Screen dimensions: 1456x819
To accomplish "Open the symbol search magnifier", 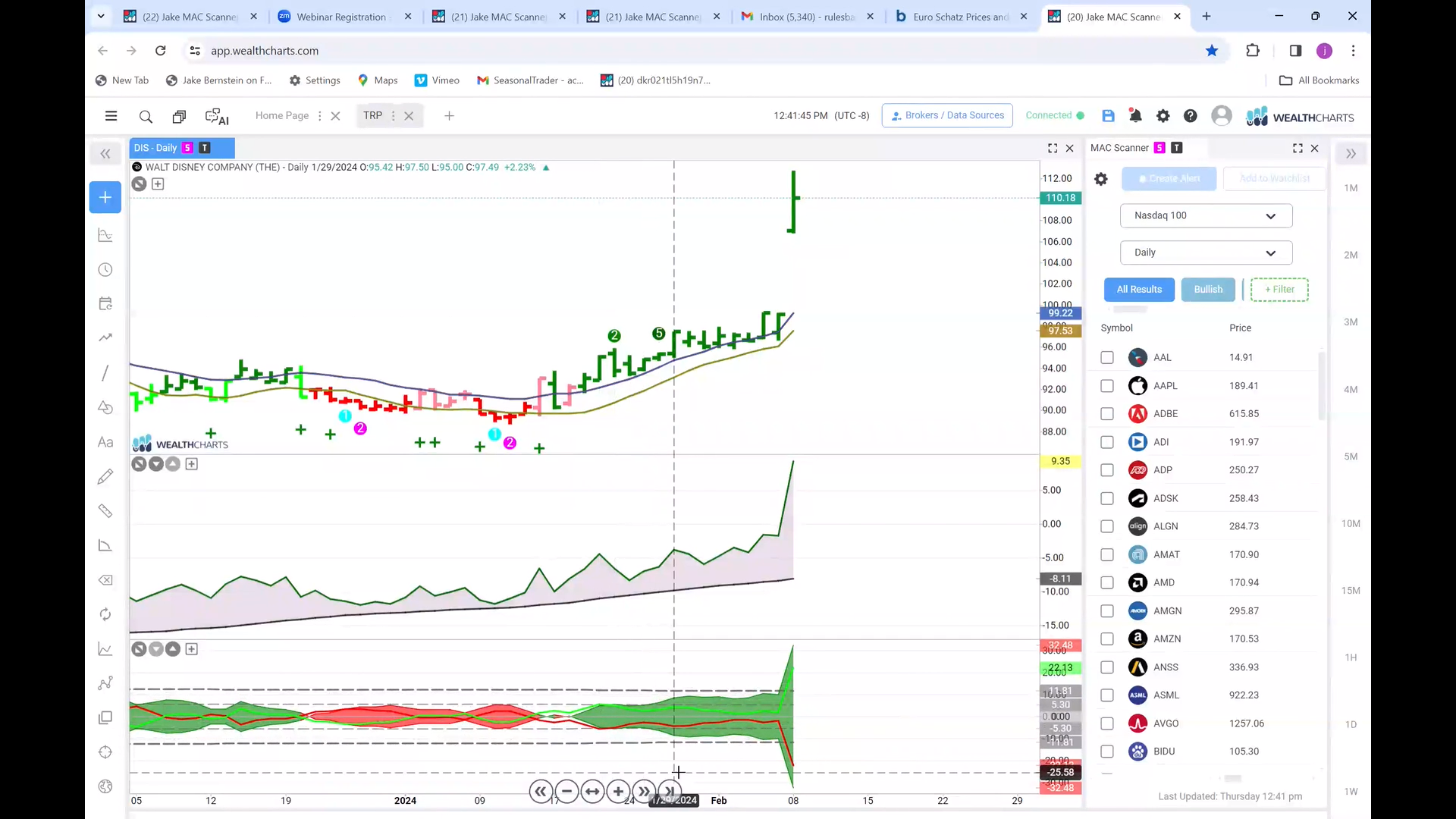I will click(146, 116).
